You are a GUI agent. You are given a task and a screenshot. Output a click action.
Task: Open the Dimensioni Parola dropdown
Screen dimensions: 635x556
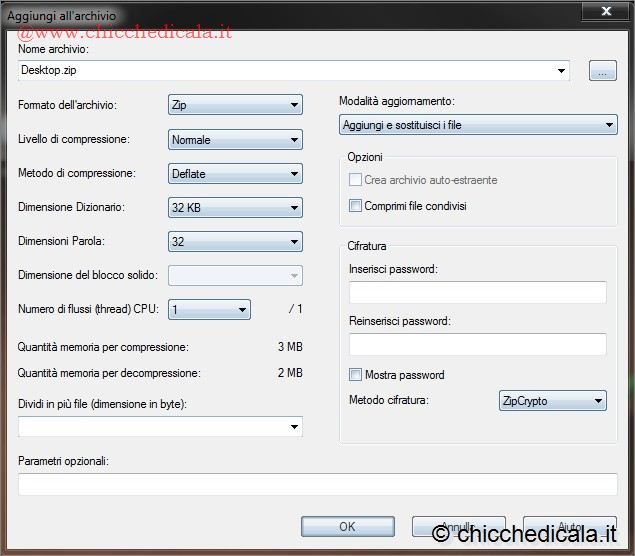235,242
